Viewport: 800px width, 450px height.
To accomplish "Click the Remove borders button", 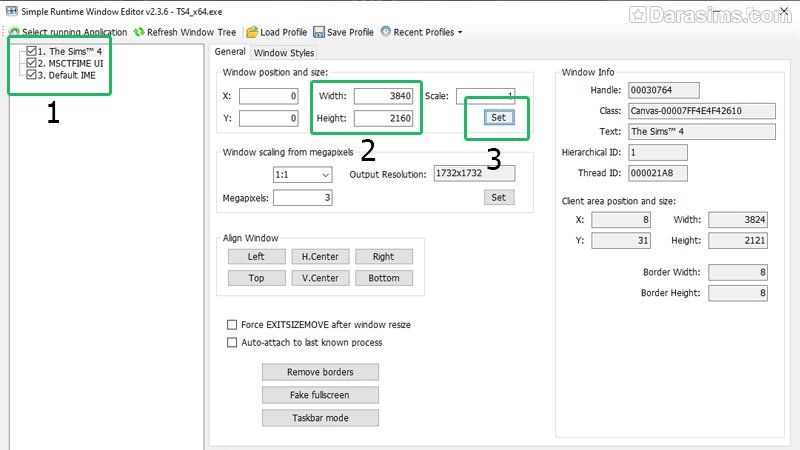I will [320, 372].
